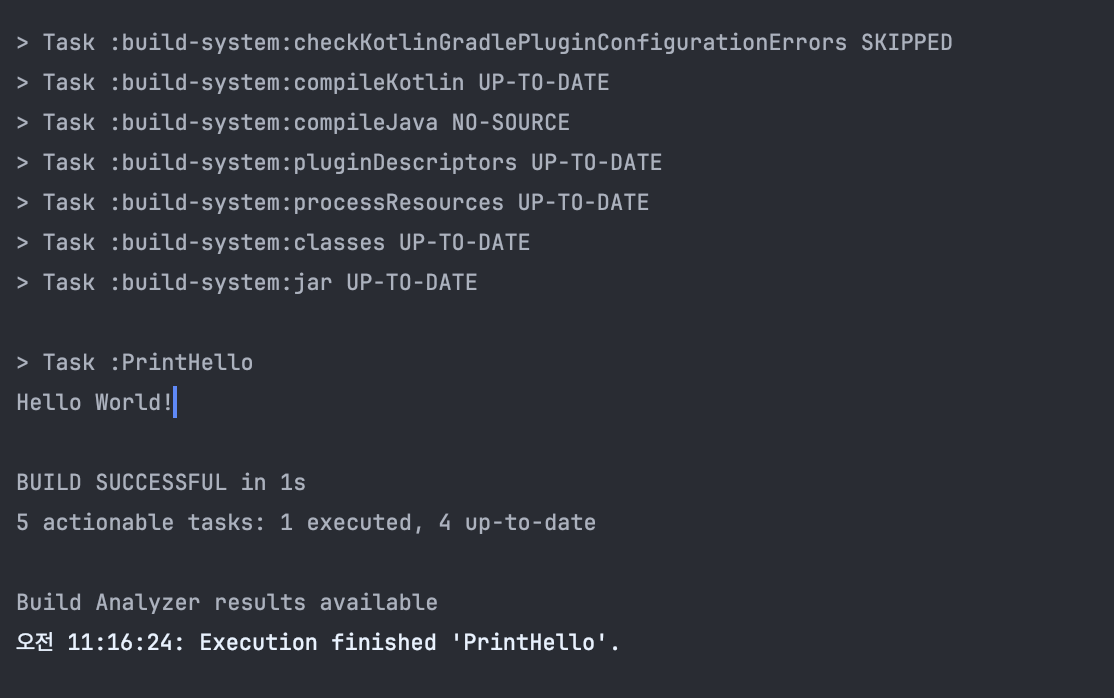Click the checkKotlinGradlePluginConfigurationErrors SKIPPED line
Image resolution: width=1114 pixels, height=698 pixels.
click(x=485, y=43)
